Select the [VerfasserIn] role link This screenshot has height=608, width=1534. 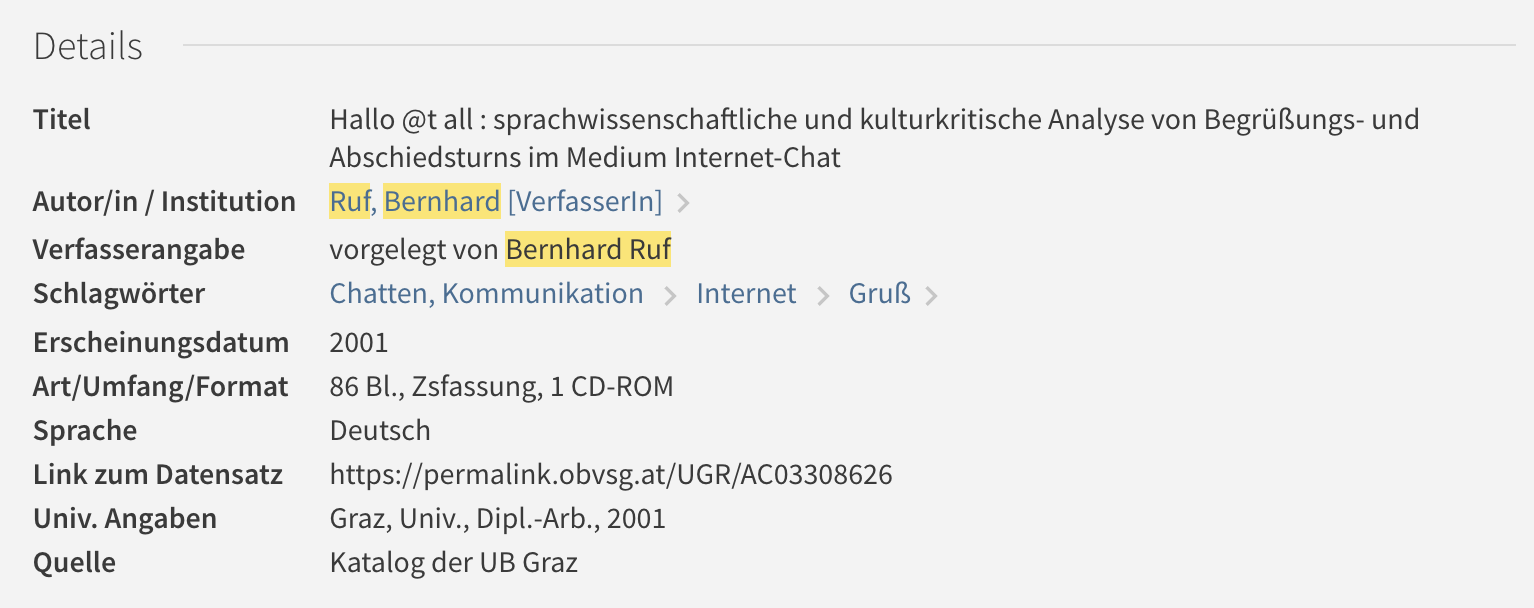(585, 202)
